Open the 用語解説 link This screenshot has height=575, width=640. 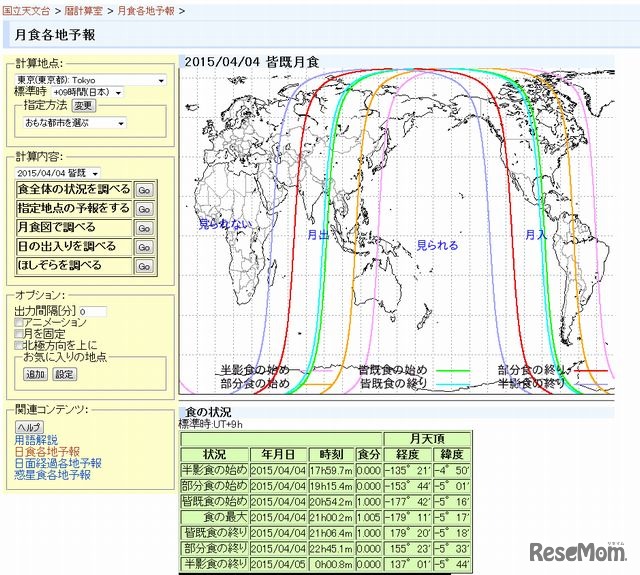[36, 440]
